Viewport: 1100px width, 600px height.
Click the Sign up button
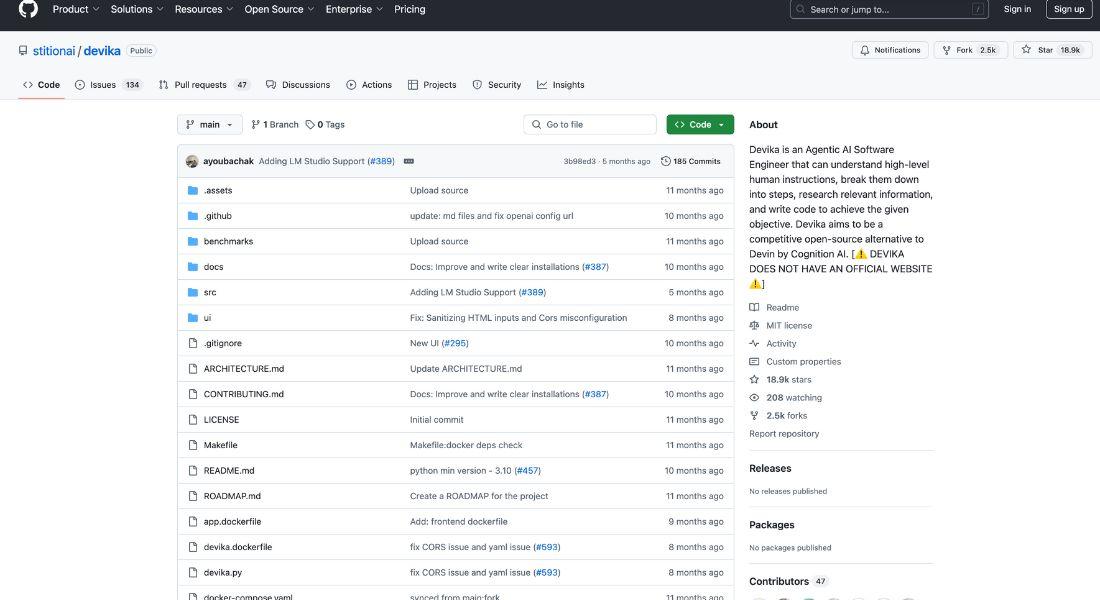coord(1069,9)
